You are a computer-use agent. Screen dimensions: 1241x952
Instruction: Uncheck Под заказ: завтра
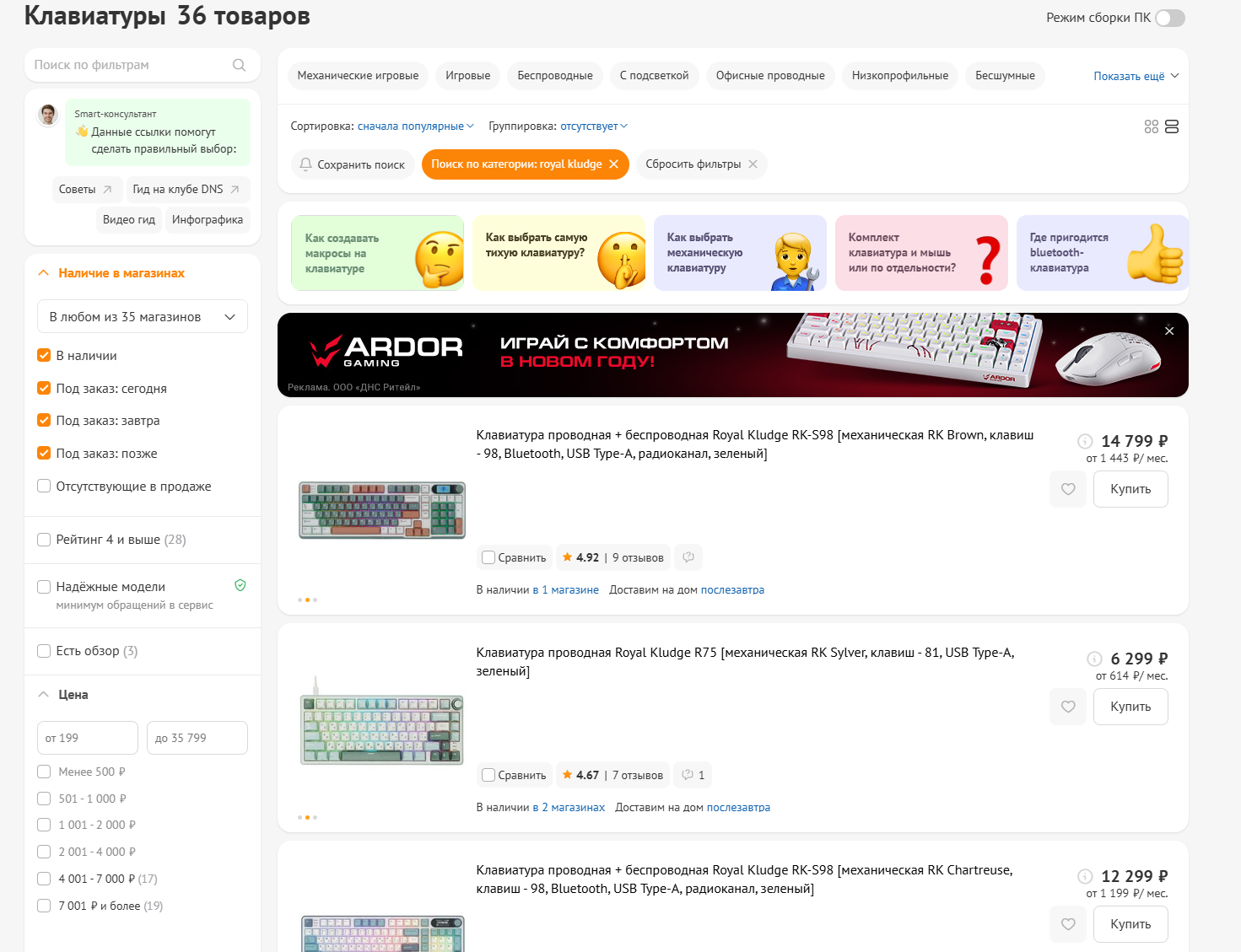click(44, 420)
